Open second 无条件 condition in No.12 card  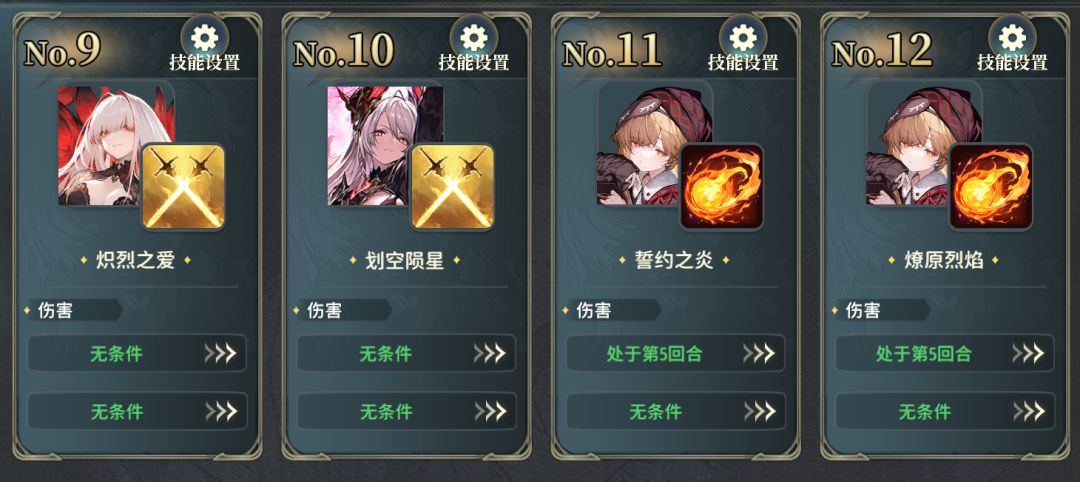944,411
